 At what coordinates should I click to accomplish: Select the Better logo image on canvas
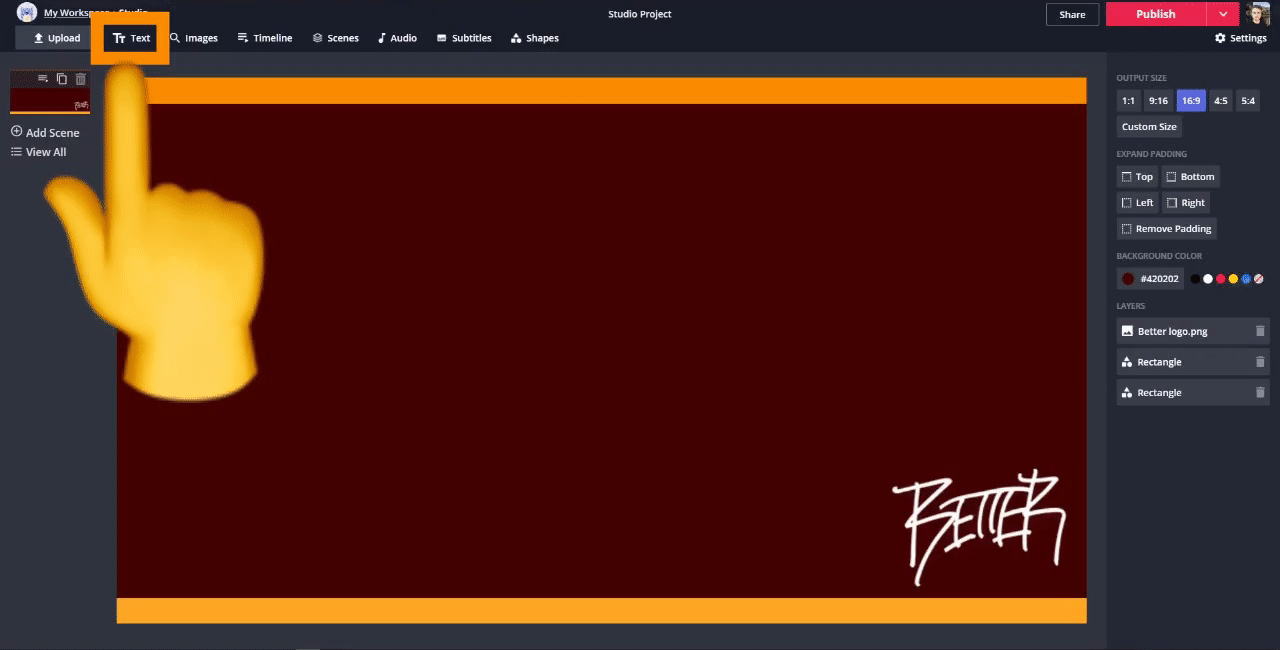(980, 525)
